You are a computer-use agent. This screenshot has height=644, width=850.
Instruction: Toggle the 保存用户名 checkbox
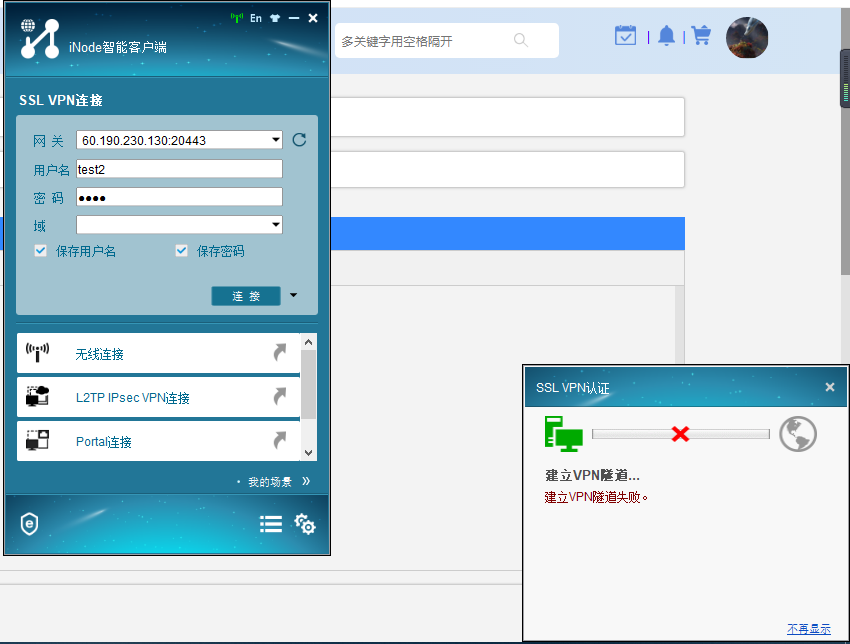click(40, 250)
